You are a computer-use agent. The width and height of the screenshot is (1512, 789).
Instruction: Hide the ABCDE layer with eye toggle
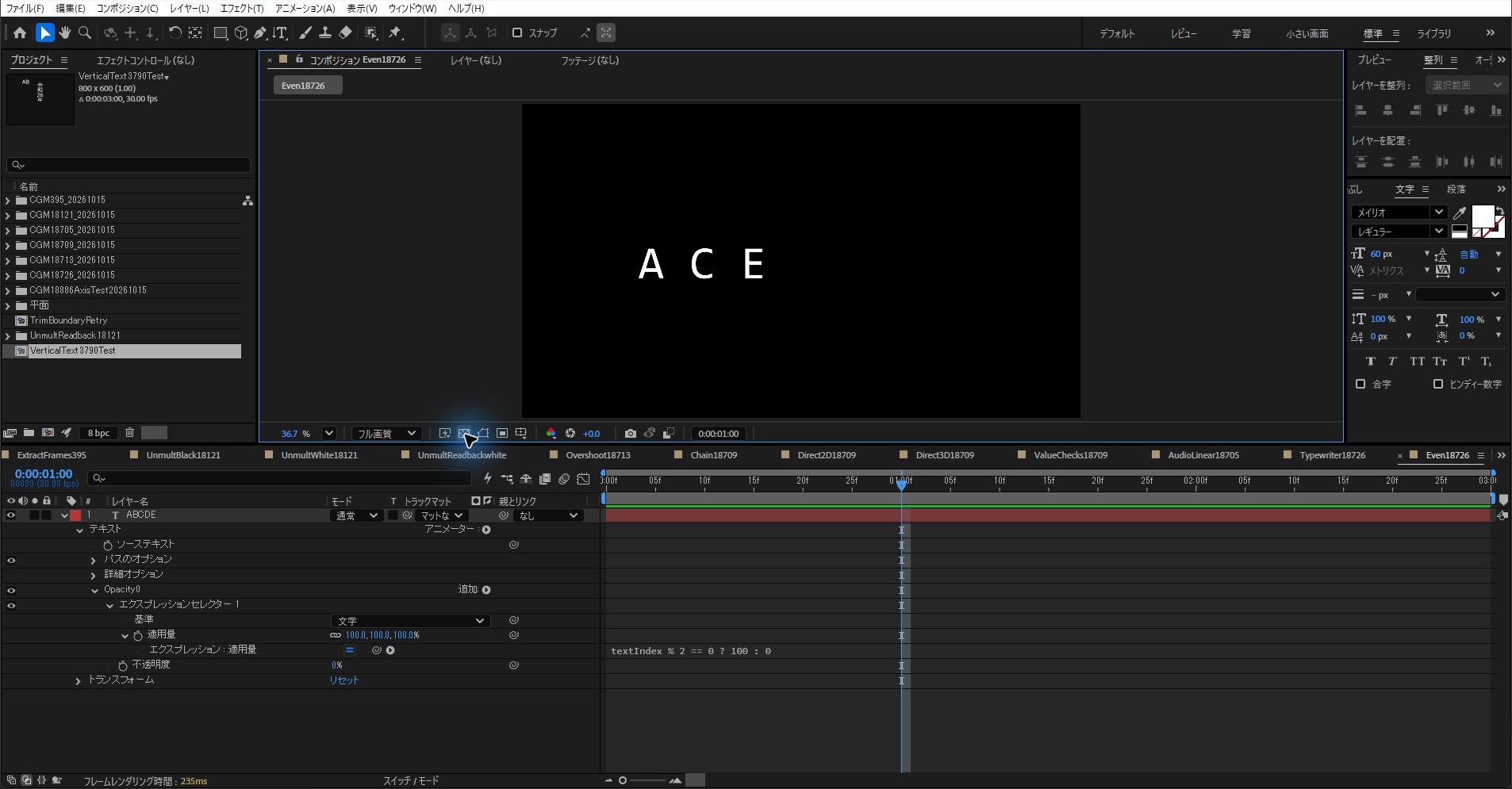pos(11,515)
